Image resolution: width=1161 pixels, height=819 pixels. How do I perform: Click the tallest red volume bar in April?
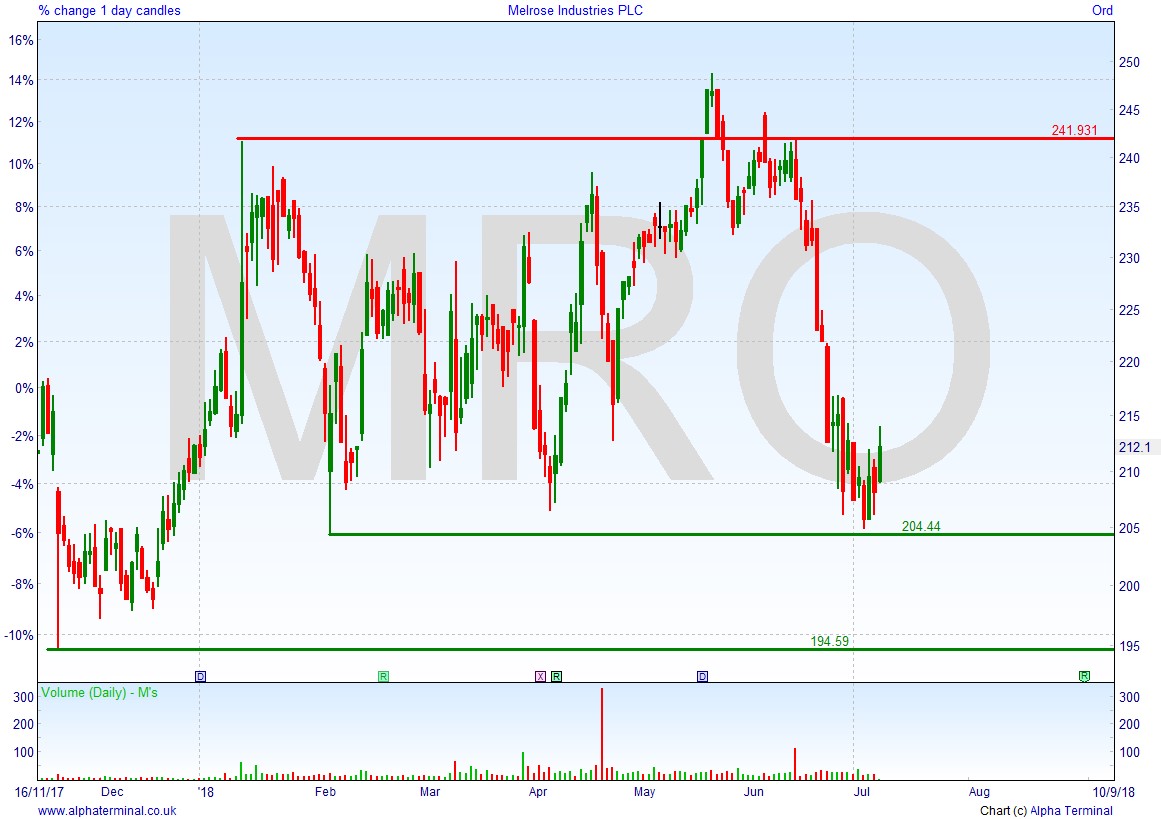[602, 734]
